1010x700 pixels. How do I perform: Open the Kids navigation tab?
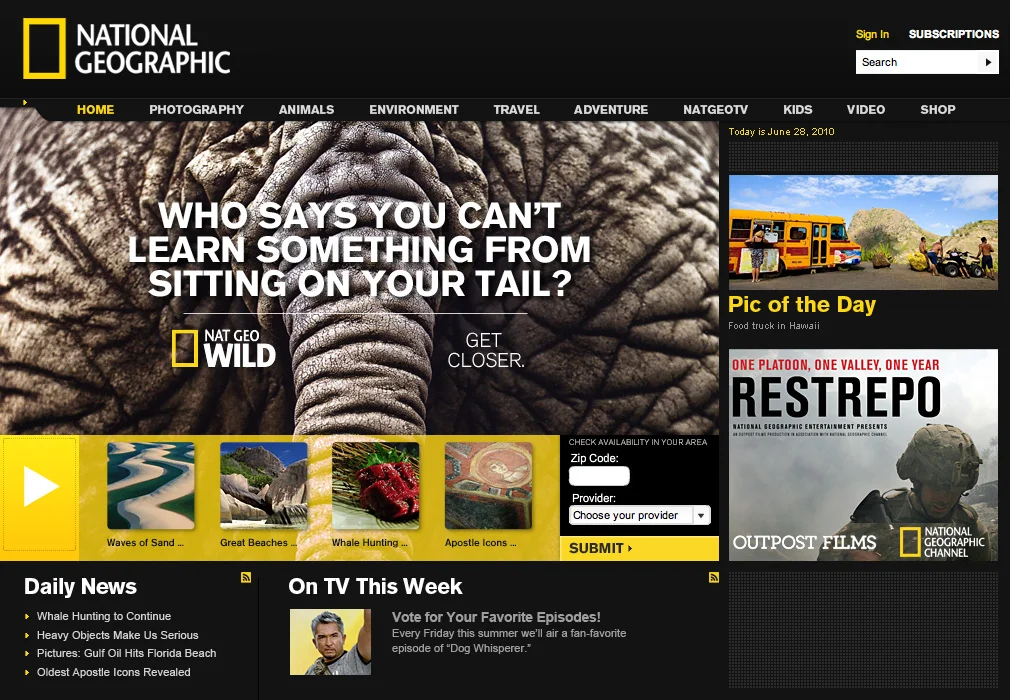click(x=798, y=109)
